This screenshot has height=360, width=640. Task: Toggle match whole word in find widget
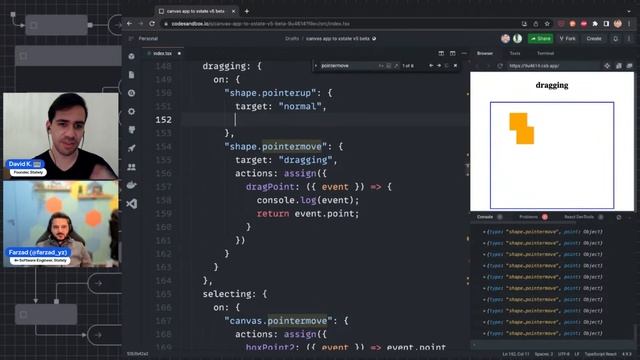pyautogui.click(x=389, y=65)
